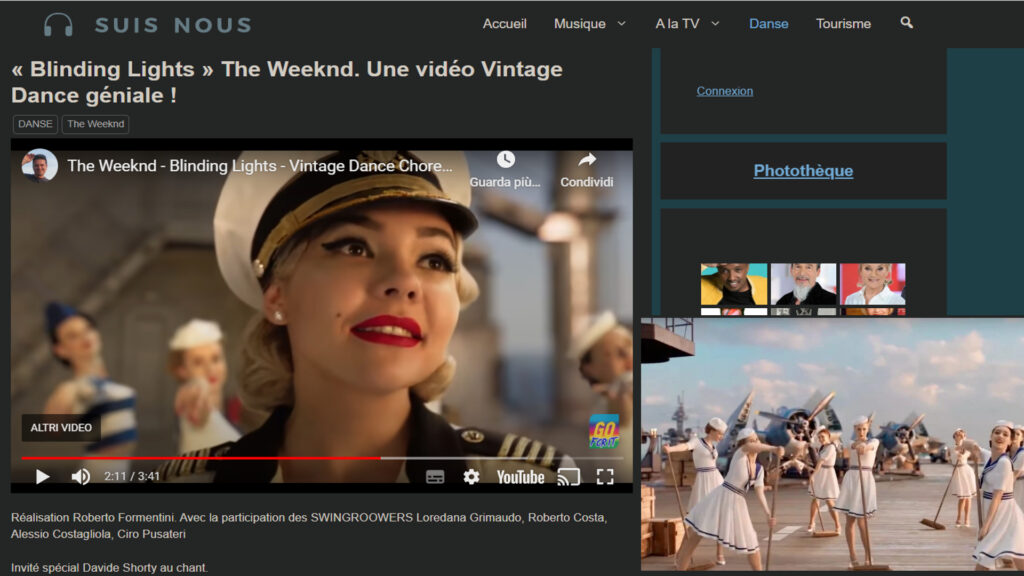Open the ALTRI VIDEO button
This screenshot has height=576, width=1024.
[61, 428]
